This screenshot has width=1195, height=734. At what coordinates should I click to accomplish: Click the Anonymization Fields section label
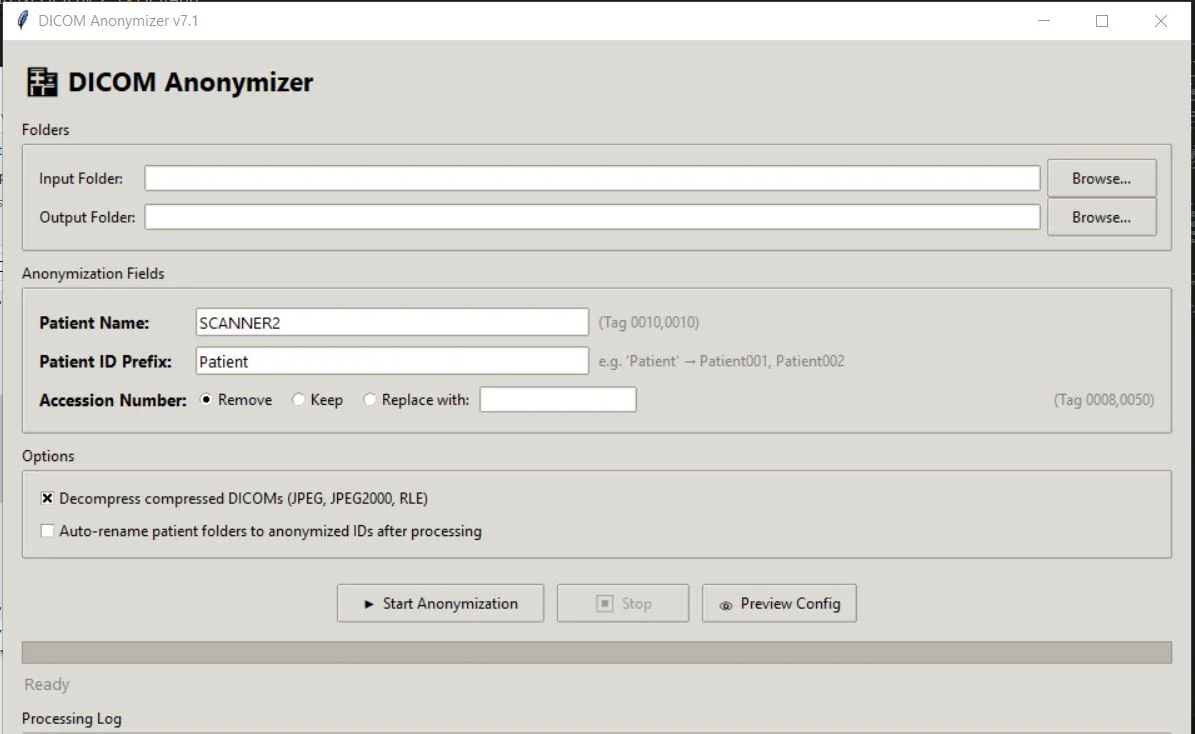click(93, 273)
